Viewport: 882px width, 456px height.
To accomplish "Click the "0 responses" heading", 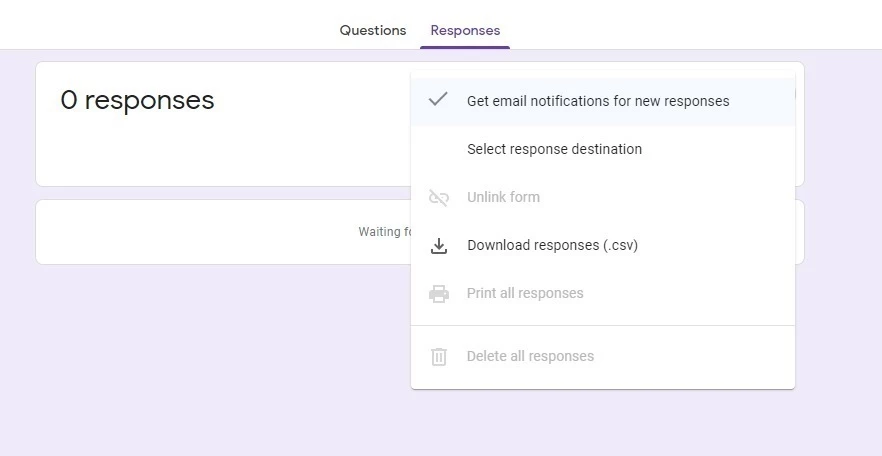I will (137, 100).
